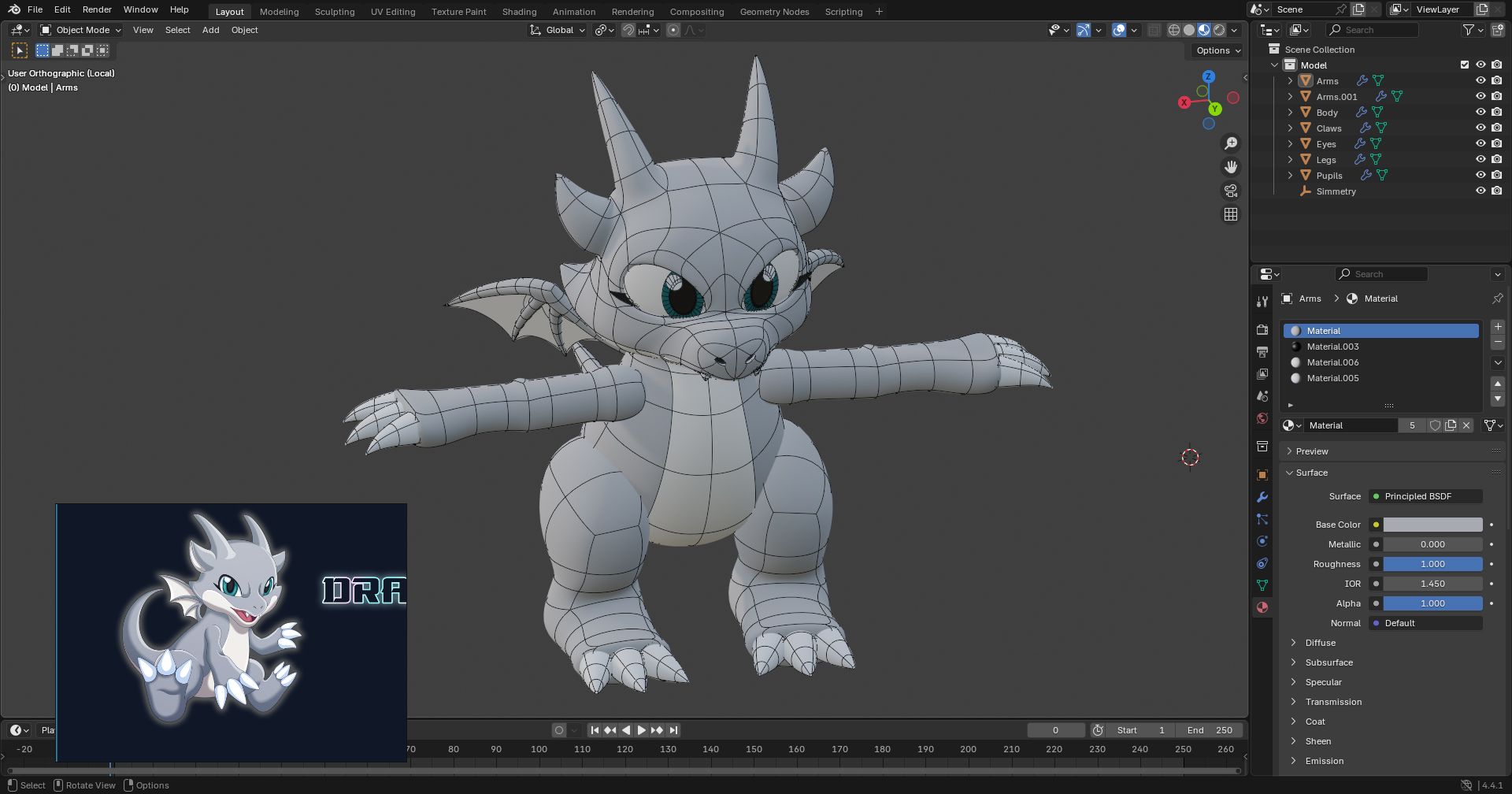The width and height of the screenshot is (1512, 794).
Task: Uncheck the Model collection exclude checkbox
Action: click(x=1465, y=65)
